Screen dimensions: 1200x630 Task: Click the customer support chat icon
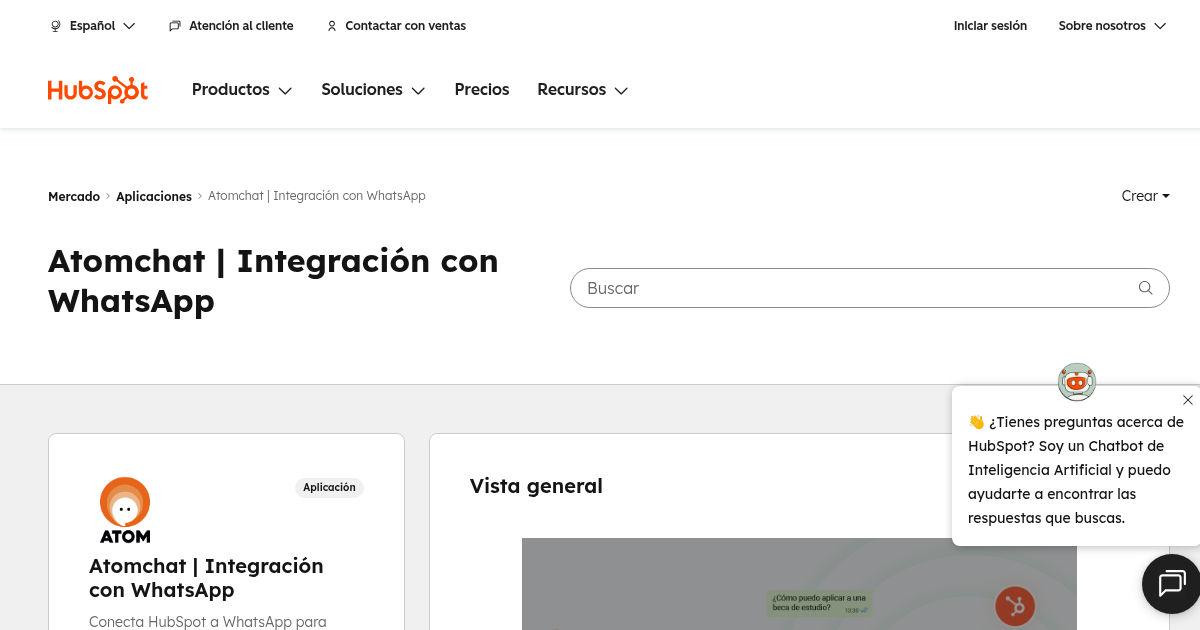tap(175, 26)
